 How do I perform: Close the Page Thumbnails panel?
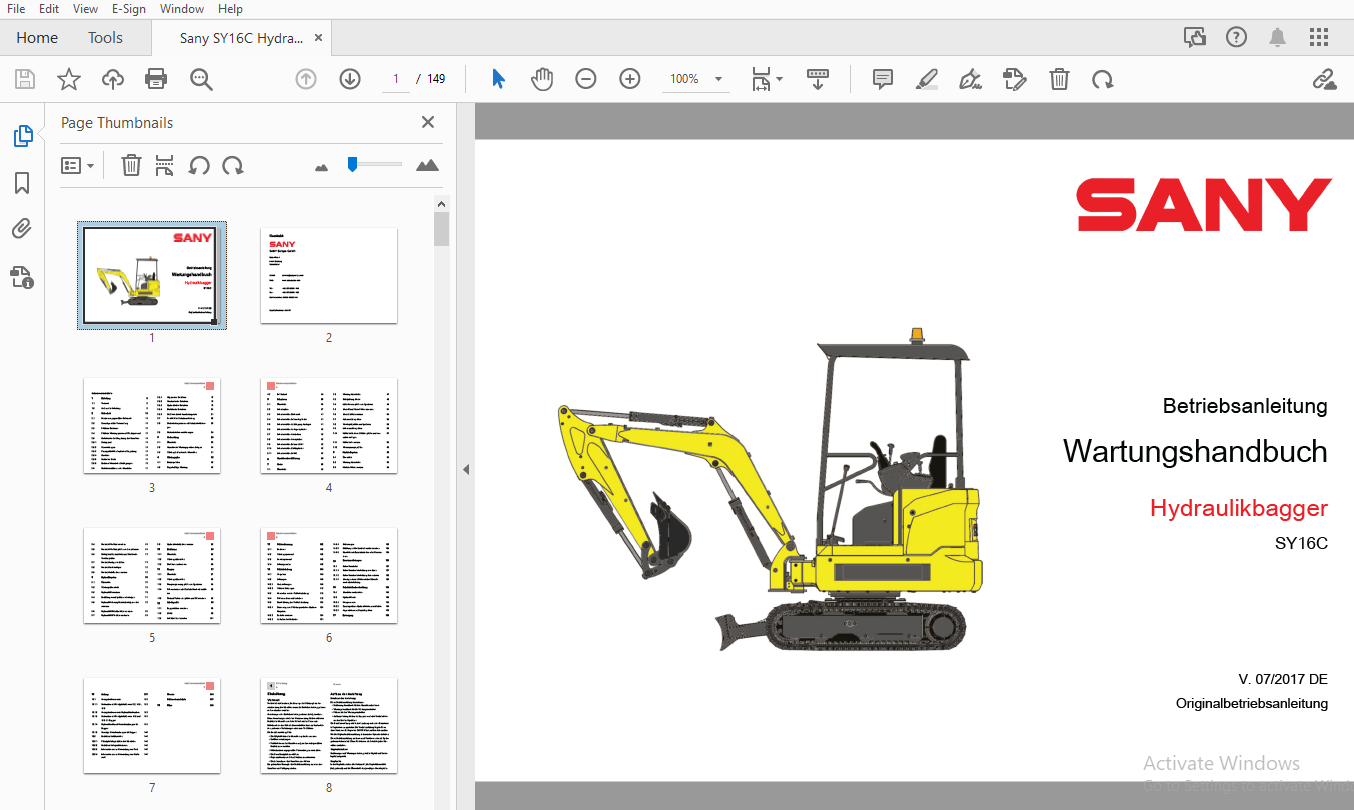(x=428, y=122)
